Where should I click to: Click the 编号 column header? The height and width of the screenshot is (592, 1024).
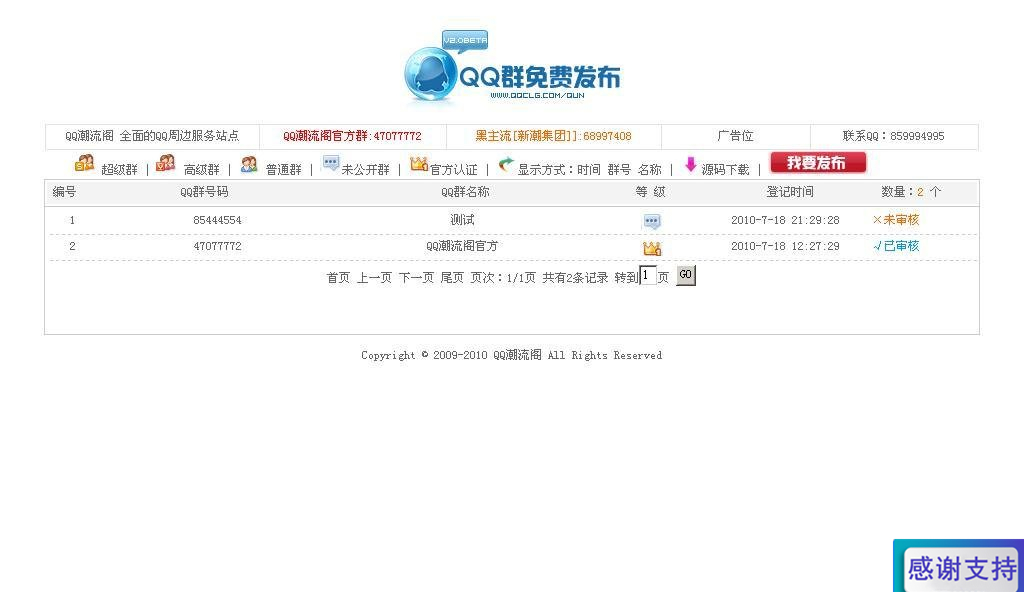pos(64,192)
